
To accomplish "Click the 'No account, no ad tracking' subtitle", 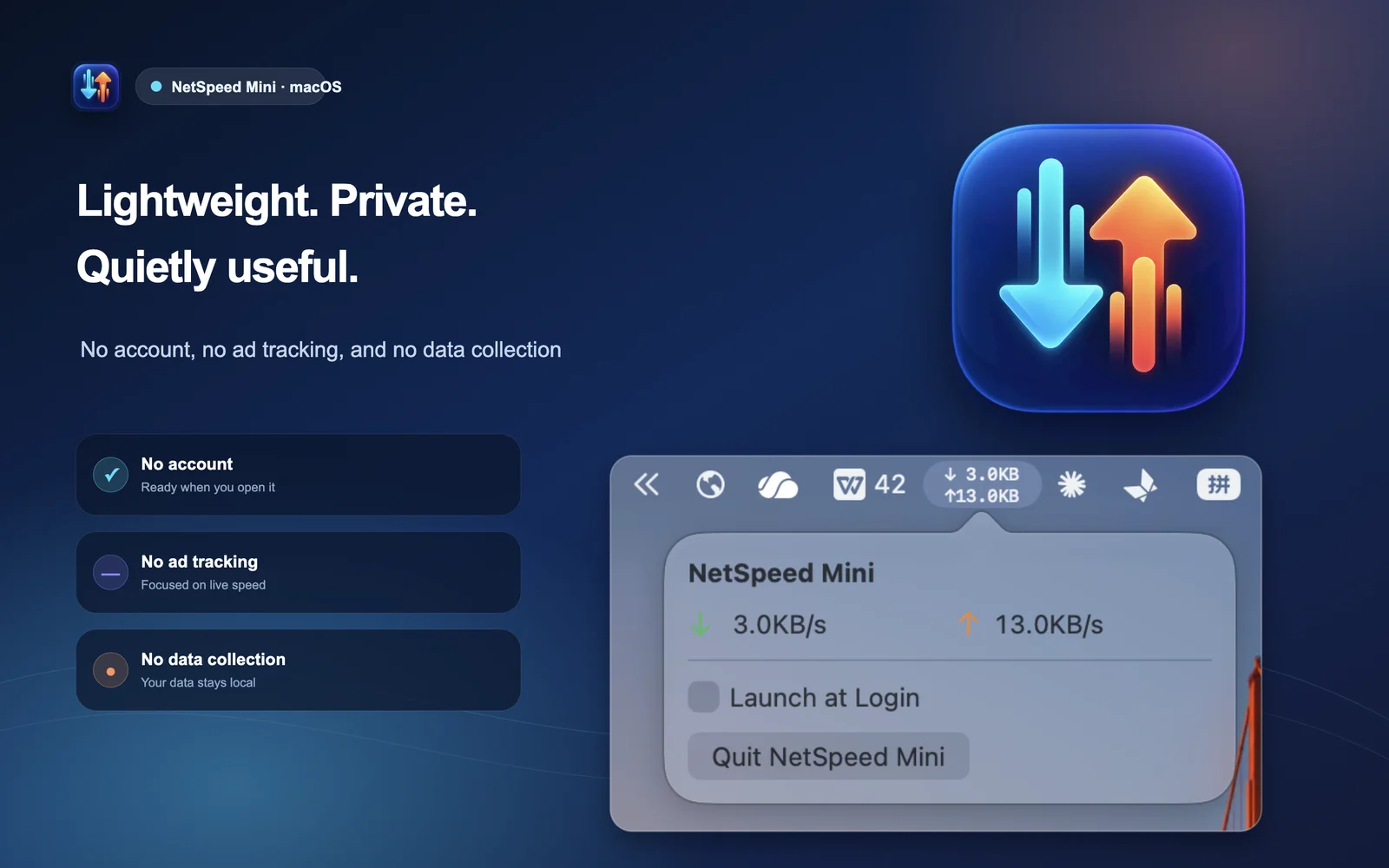I will pyautogui.click(x=321, y=350).
